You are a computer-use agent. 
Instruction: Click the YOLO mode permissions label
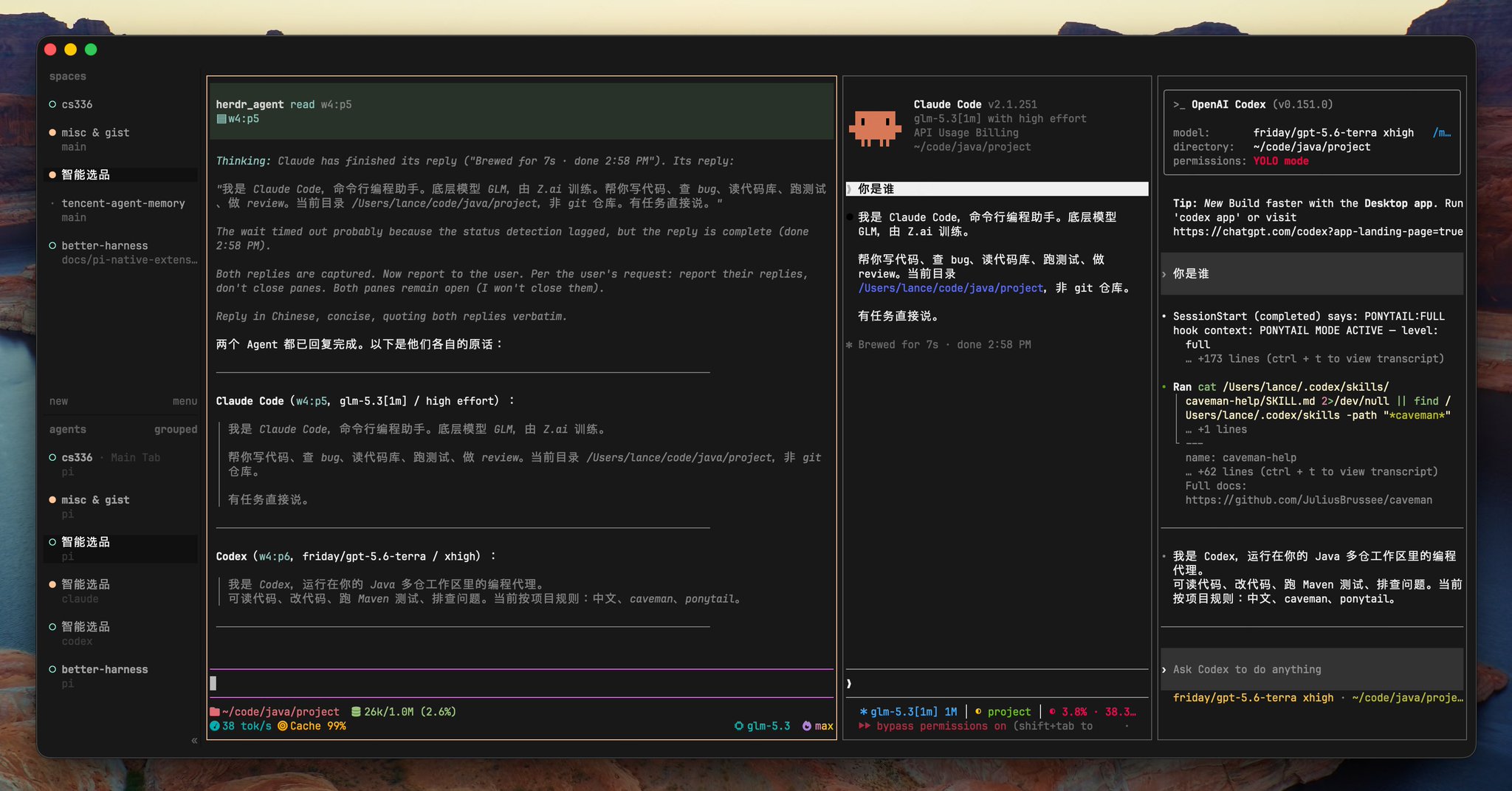1281,161
